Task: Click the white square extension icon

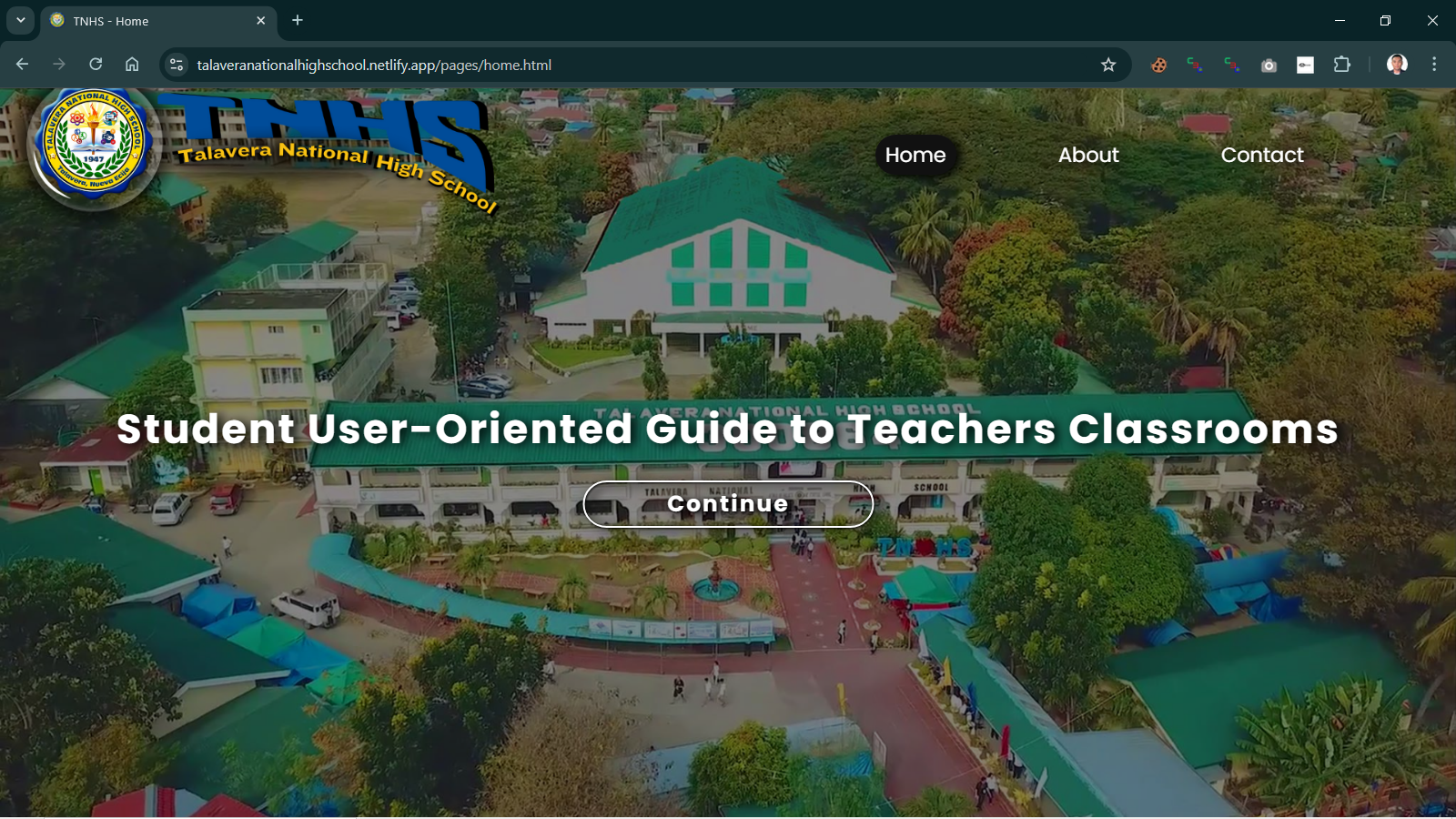Action: point(1305,65)
